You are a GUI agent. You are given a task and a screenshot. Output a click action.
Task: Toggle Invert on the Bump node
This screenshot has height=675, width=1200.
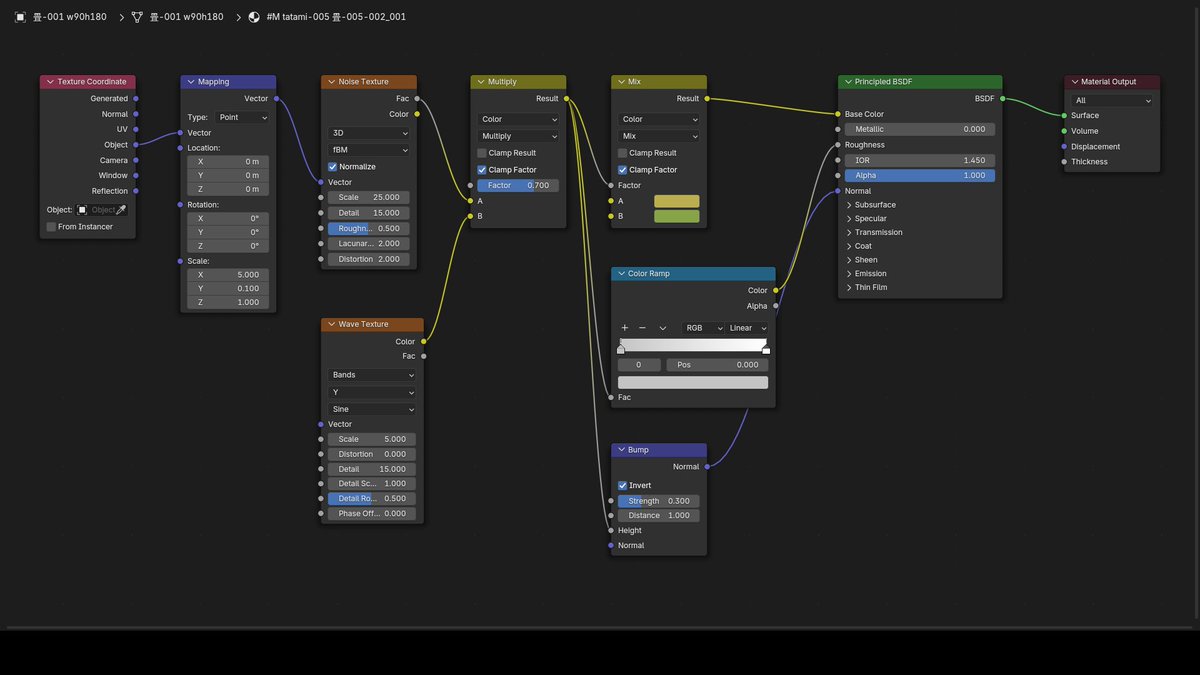(622, 485)
